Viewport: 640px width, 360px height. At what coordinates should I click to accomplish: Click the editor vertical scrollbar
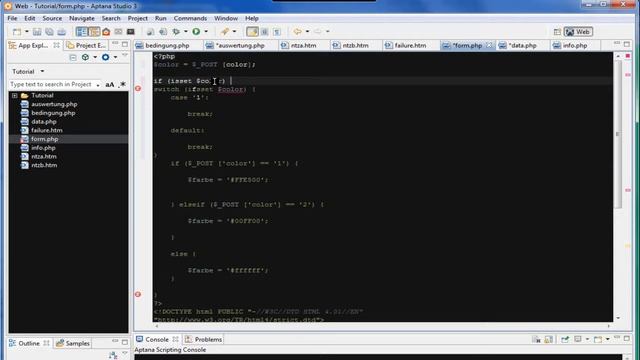click(618, 134)
